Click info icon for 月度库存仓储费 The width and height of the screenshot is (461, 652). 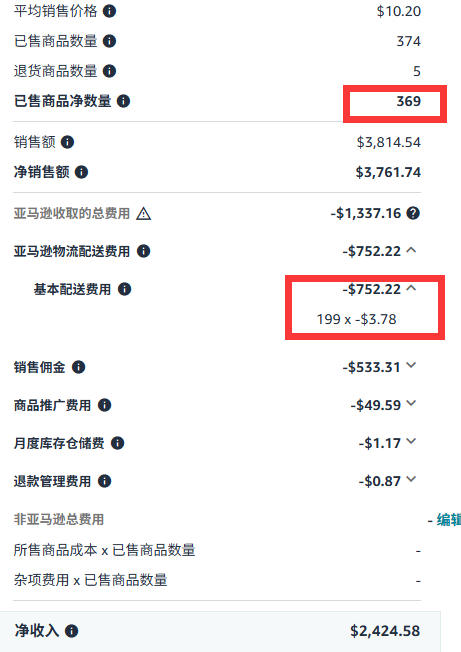coord(118,443)
